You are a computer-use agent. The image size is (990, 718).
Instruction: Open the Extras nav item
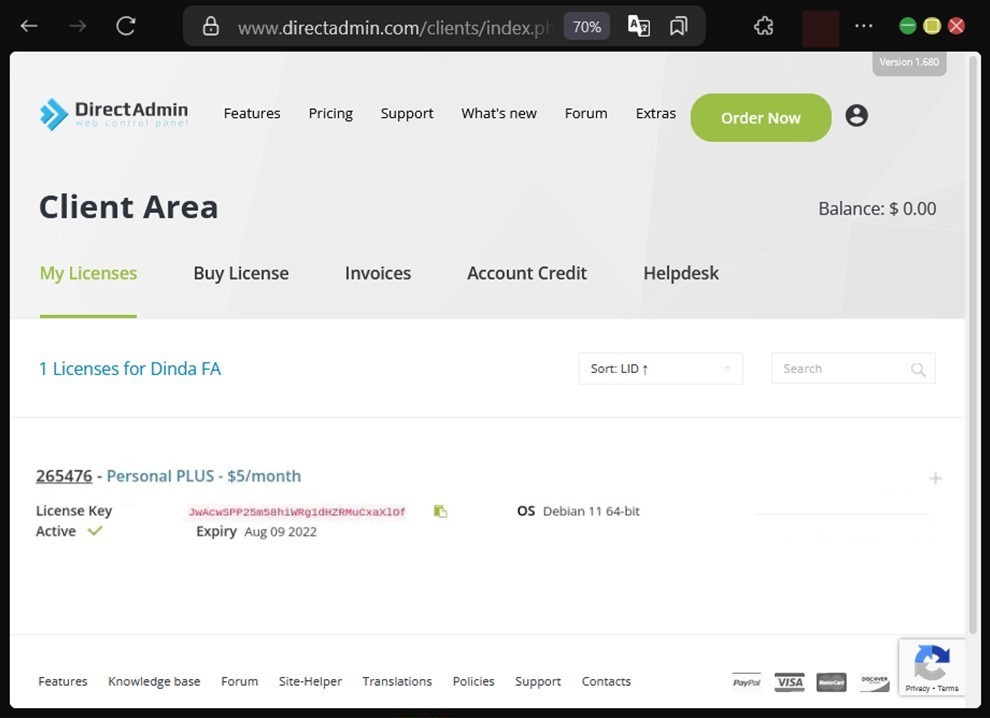point(655,114)
